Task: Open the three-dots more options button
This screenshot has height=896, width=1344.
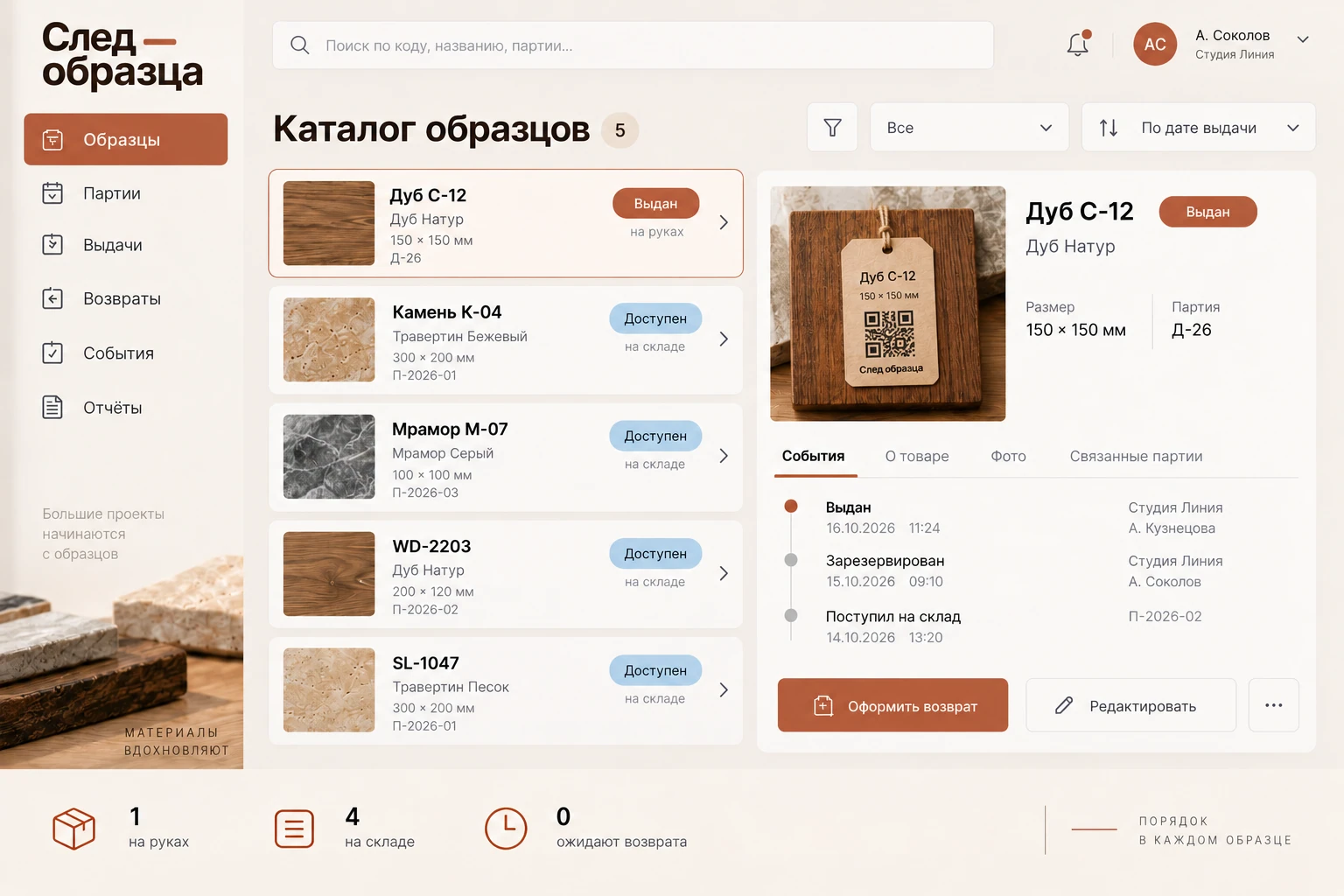Action: pos(1273,705)
